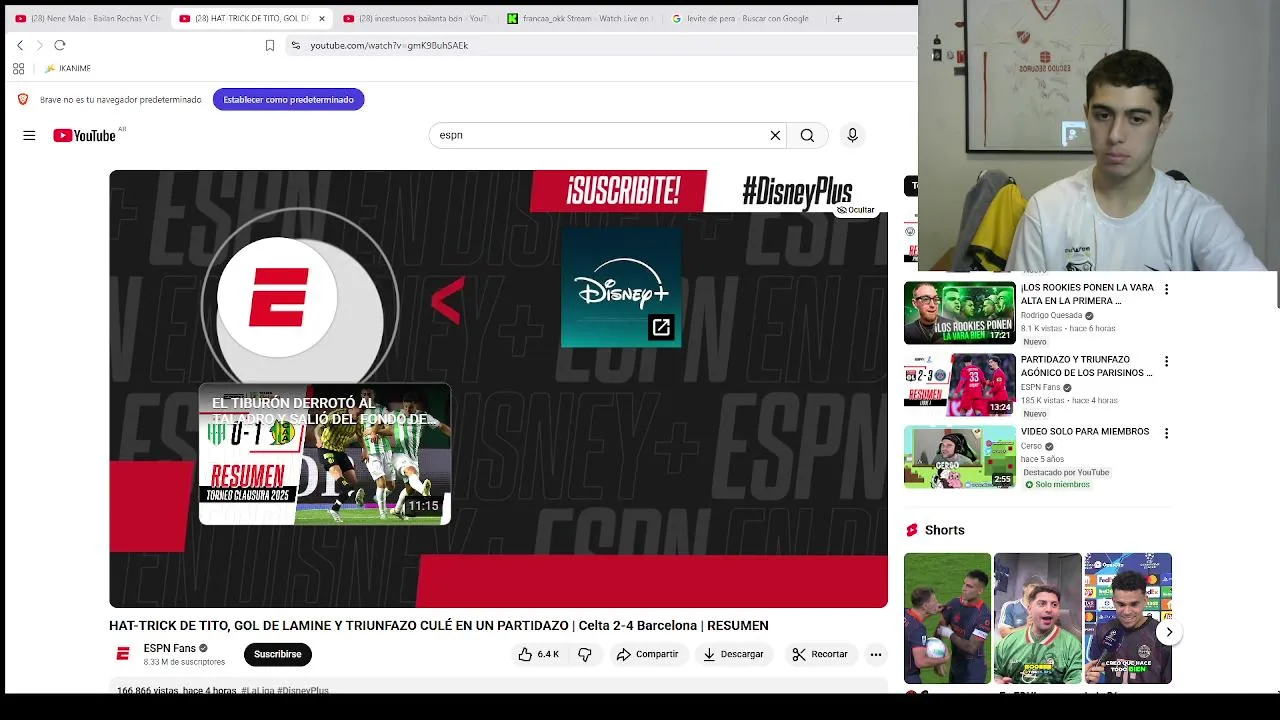Switch to the incestuosos bailanta YouTube tab
This screenshot has height=720, width=1280.
(x=416, y=18)
